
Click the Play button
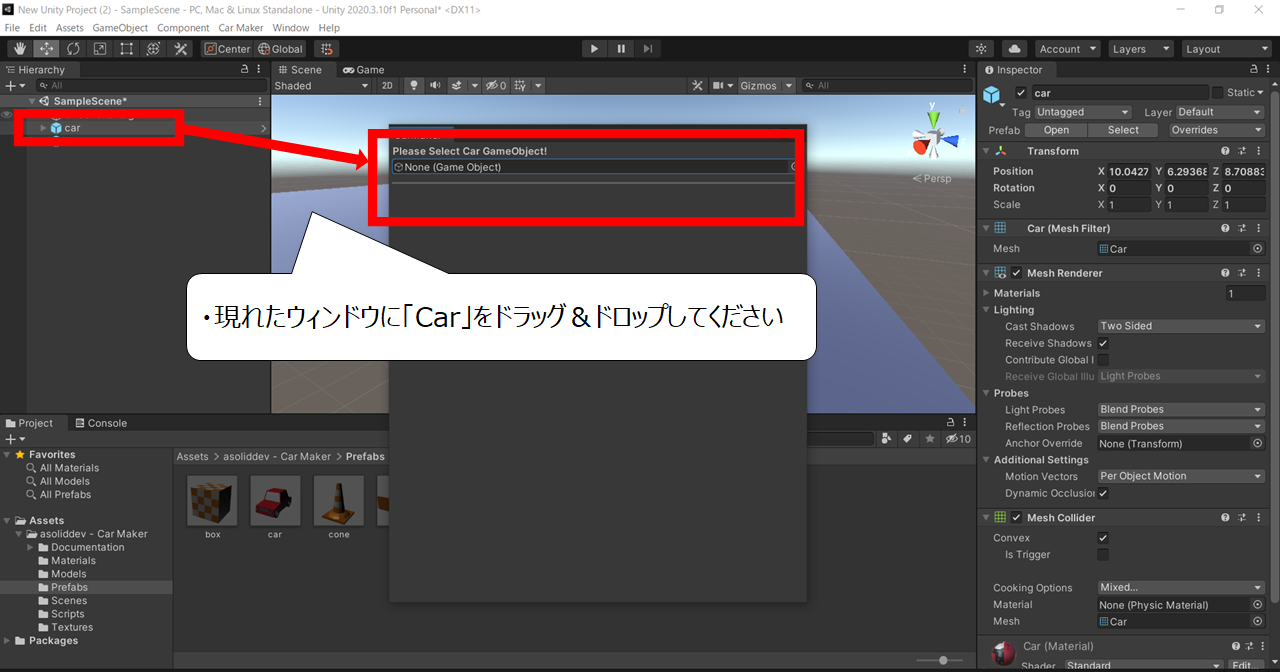click(594, 49)
